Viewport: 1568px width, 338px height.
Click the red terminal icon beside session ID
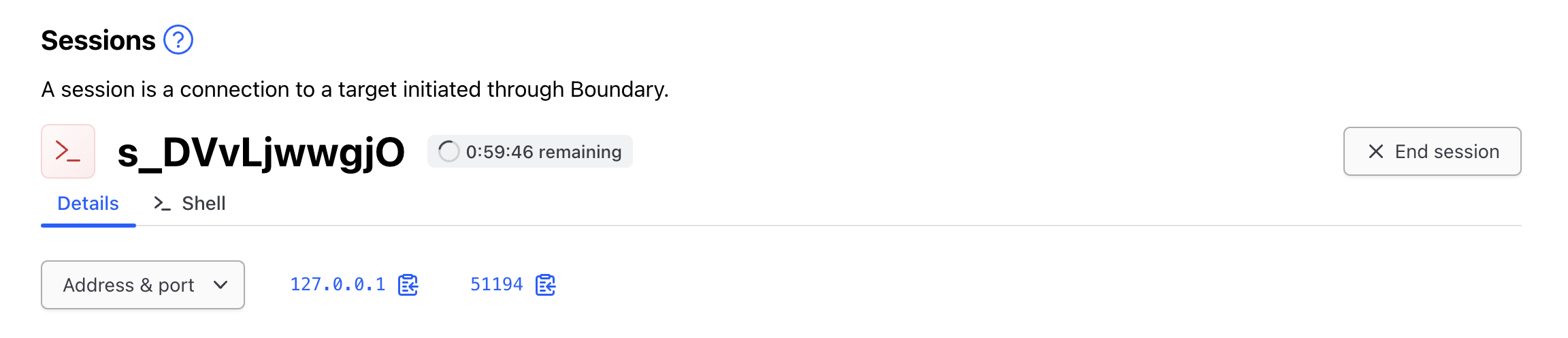(68, 151)
